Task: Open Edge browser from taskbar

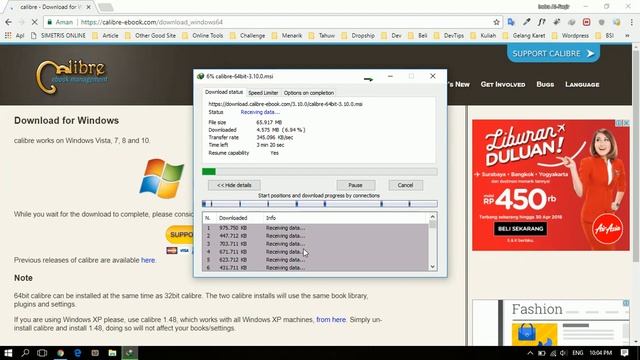Action: pyautogui.click(x=78, y=353)
